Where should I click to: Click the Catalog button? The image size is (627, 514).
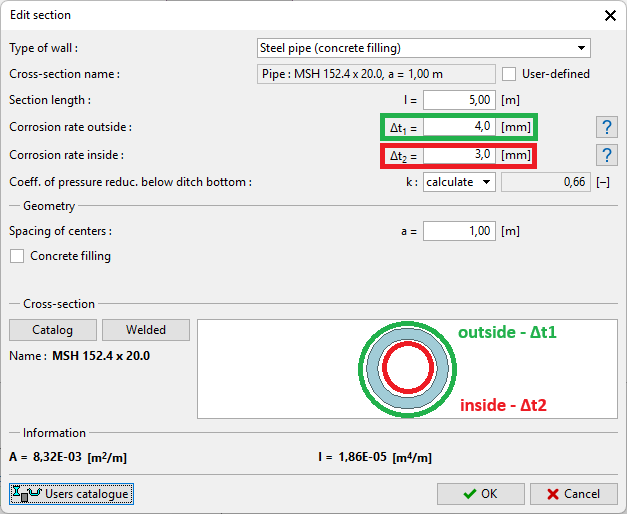tap(54, 330)
